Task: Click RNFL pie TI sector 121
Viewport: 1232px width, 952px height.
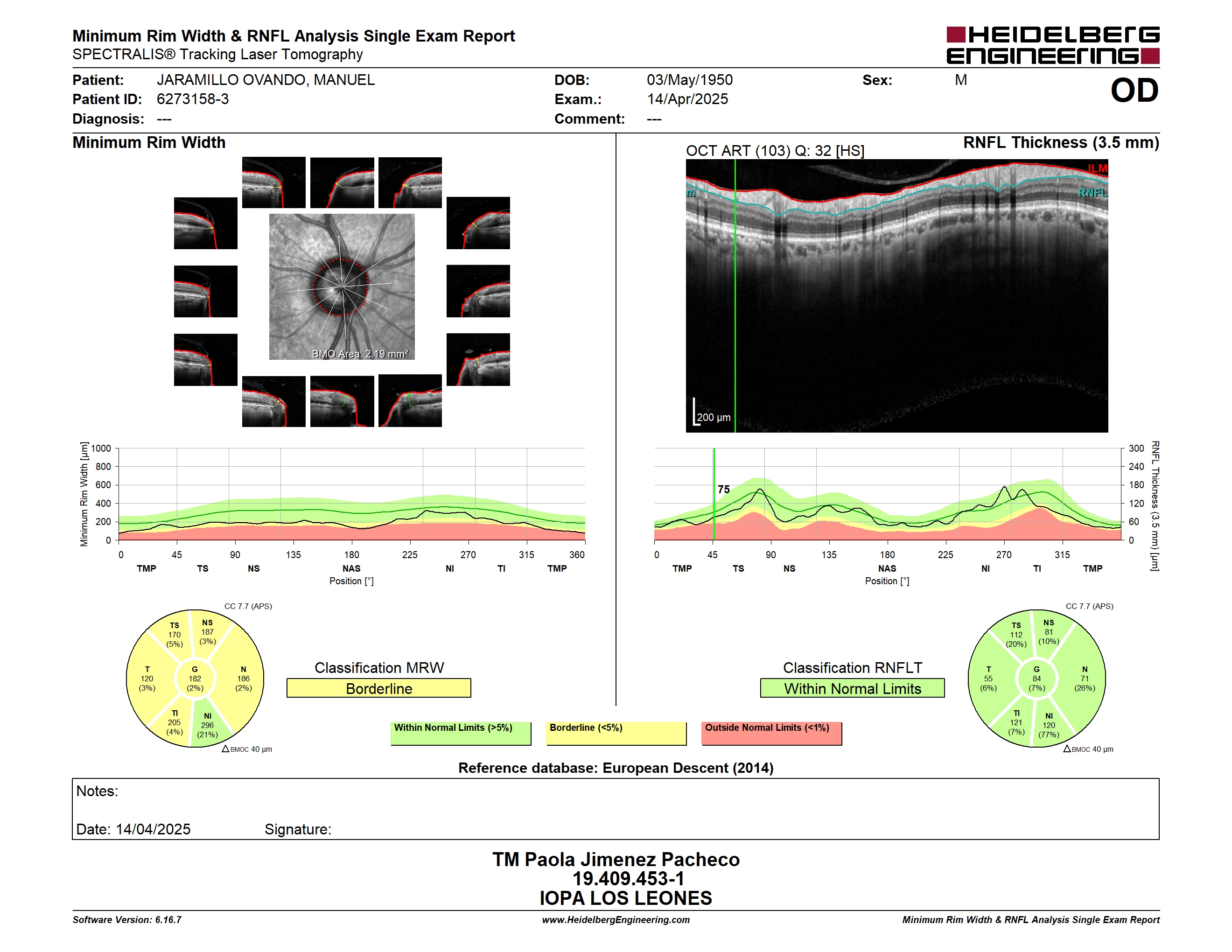Action: pyautogui.click(x=1016, y=722)
